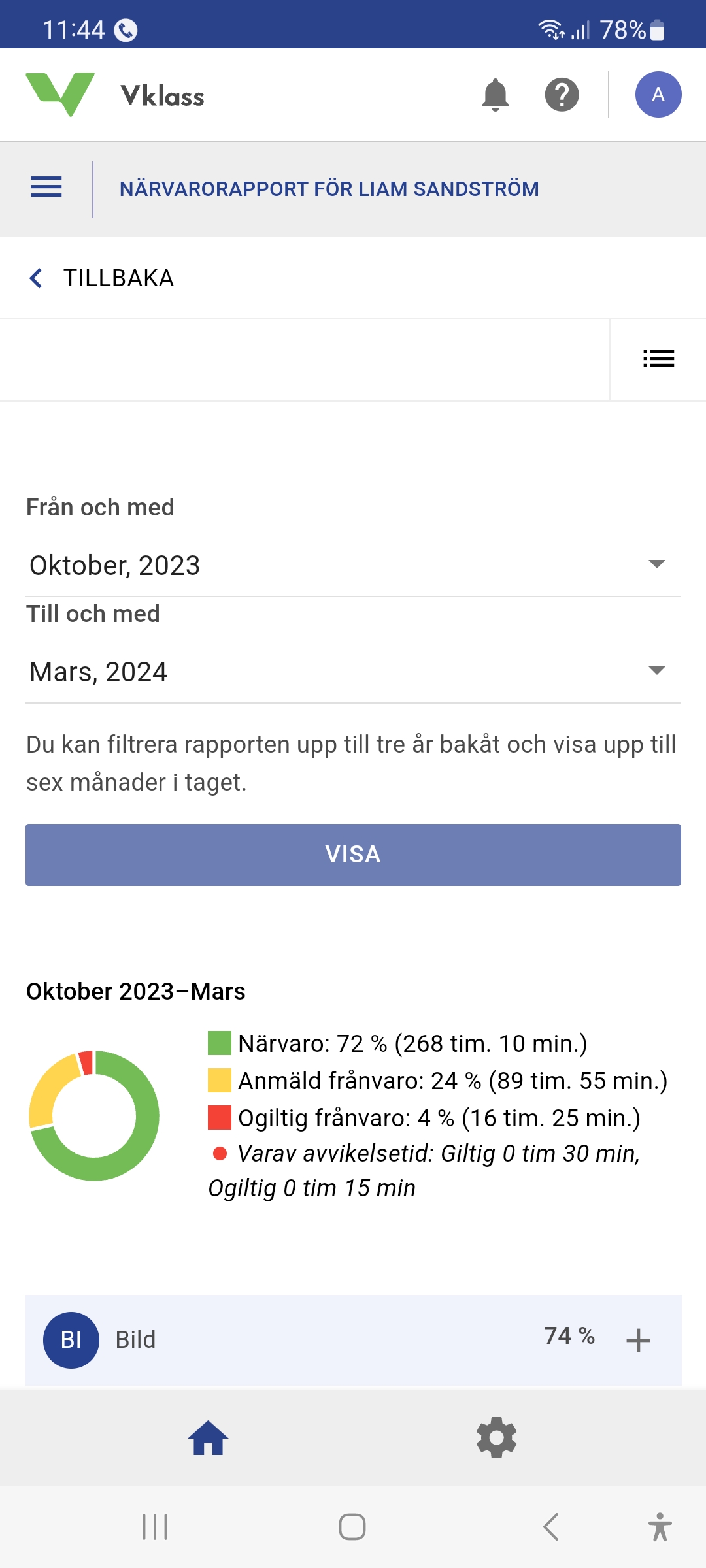The image size is (706, 1568).
Task: Go back with the TILLBAKA link
Action: (x=102, y=278)
